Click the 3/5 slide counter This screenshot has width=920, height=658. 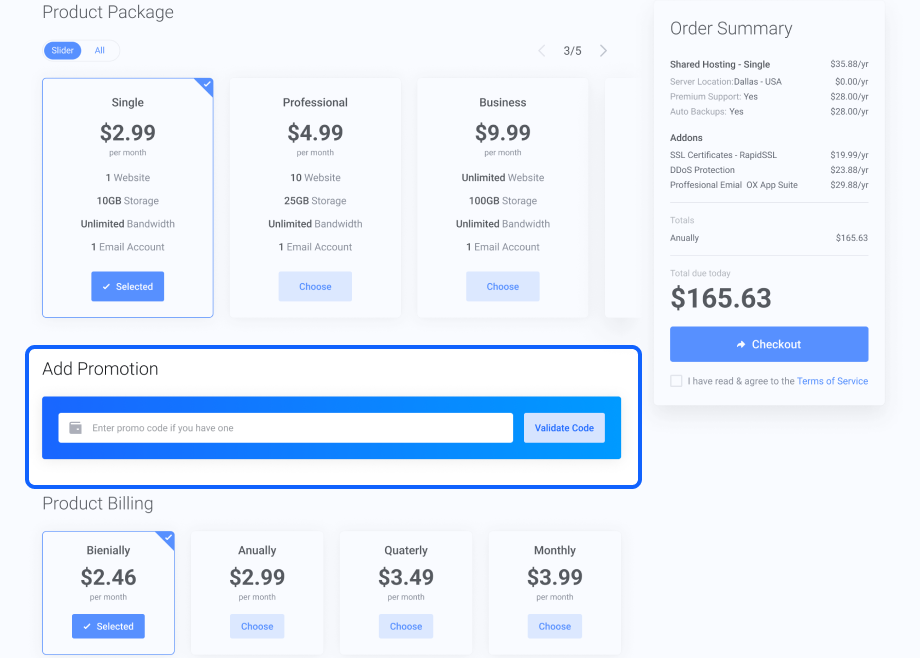click(x=573, y=51)
